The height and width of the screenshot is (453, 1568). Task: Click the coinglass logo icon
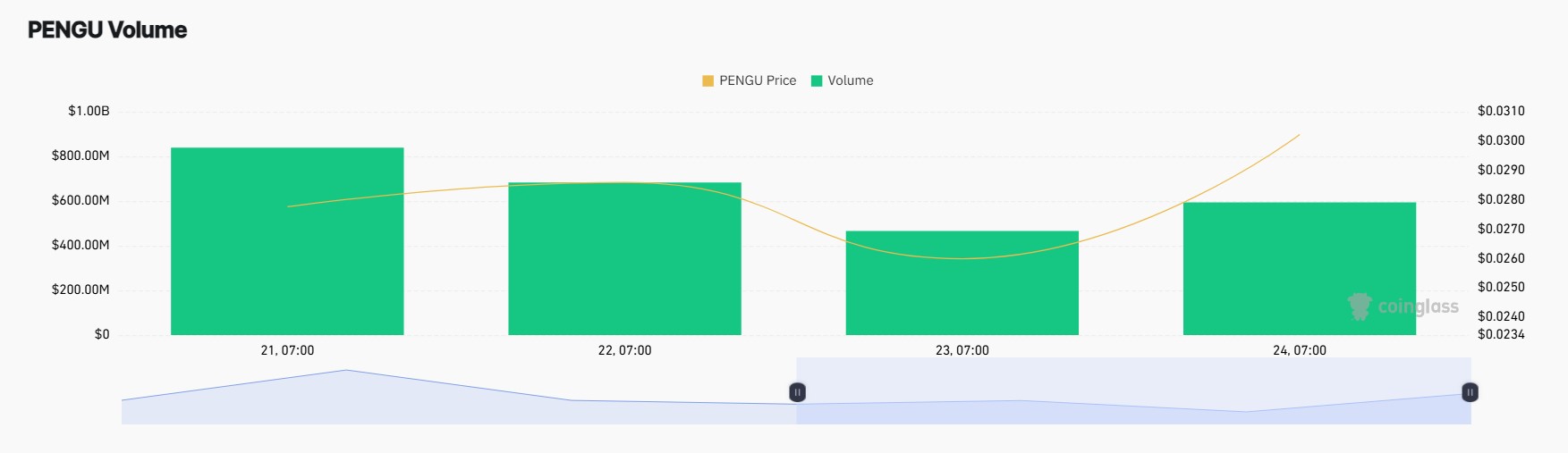tap(1360, 306)
